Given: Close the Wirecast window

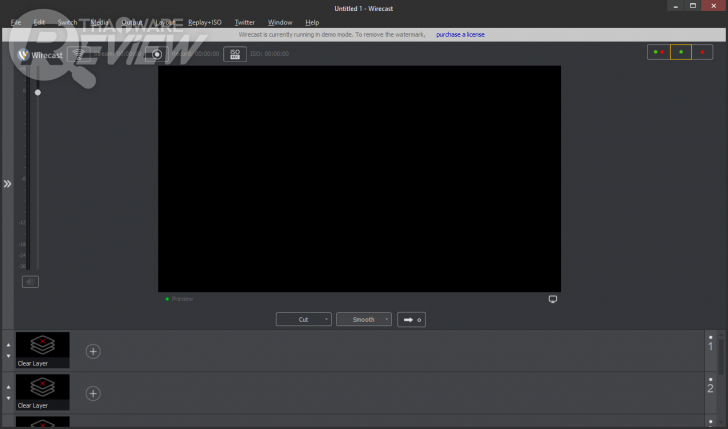Looking at the screenshot, I should click(x=714, y=6).
